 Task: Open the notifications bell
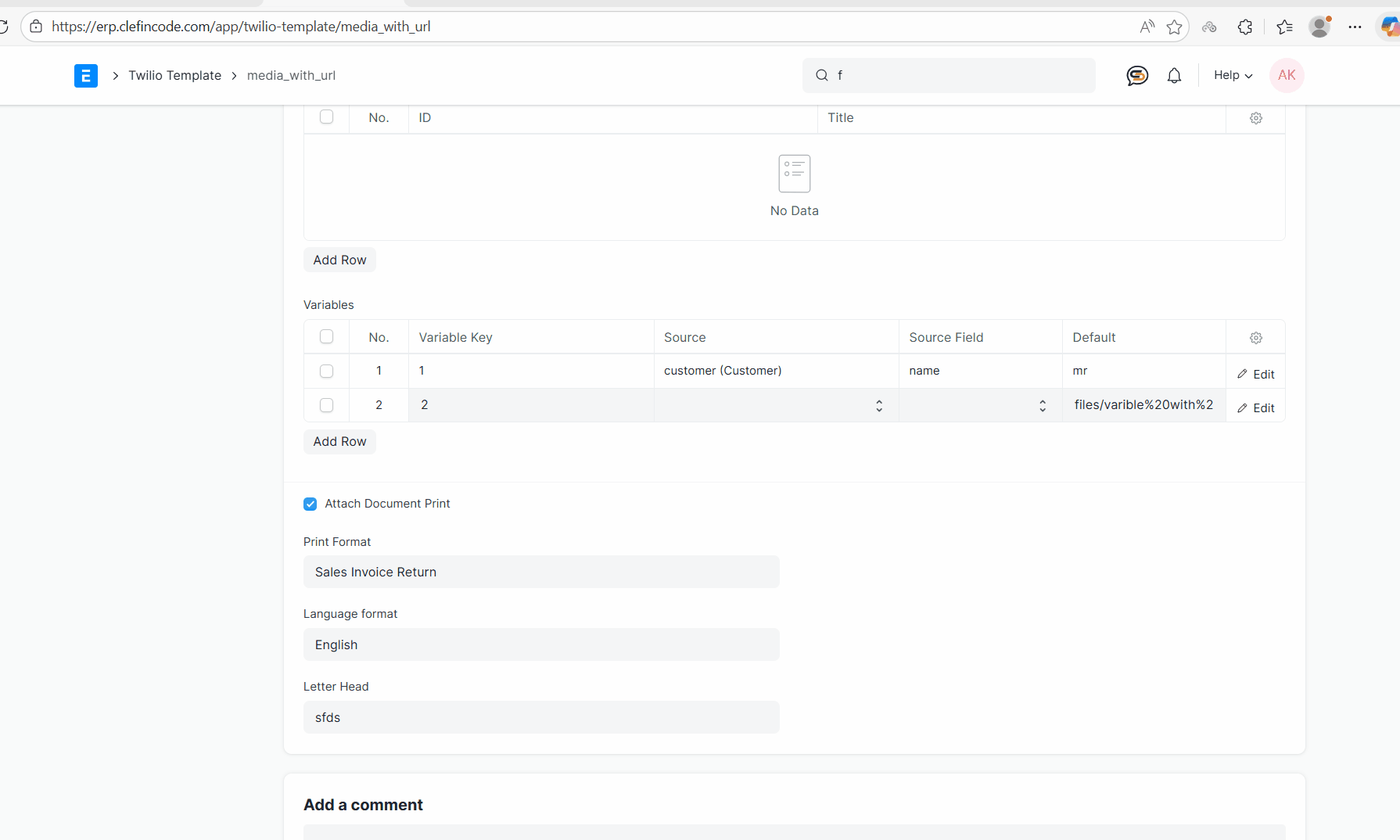(x=1174, y=76)
